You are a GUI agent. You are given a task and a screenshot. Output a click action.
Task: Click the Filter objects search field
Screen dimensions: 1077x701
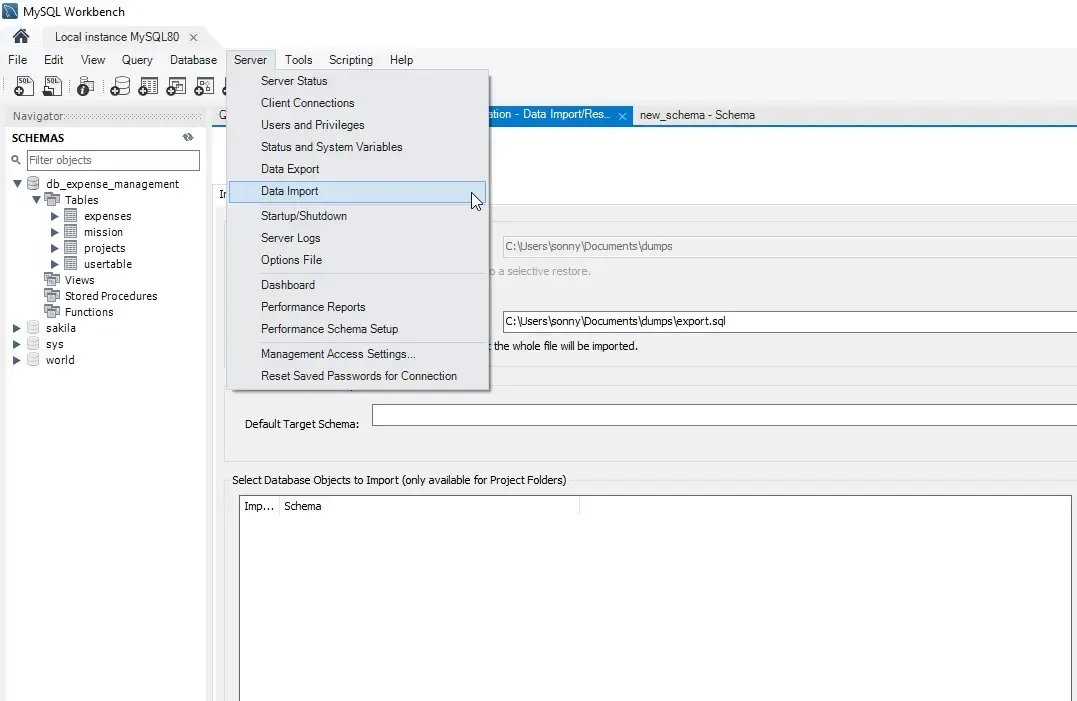point(112,160)
